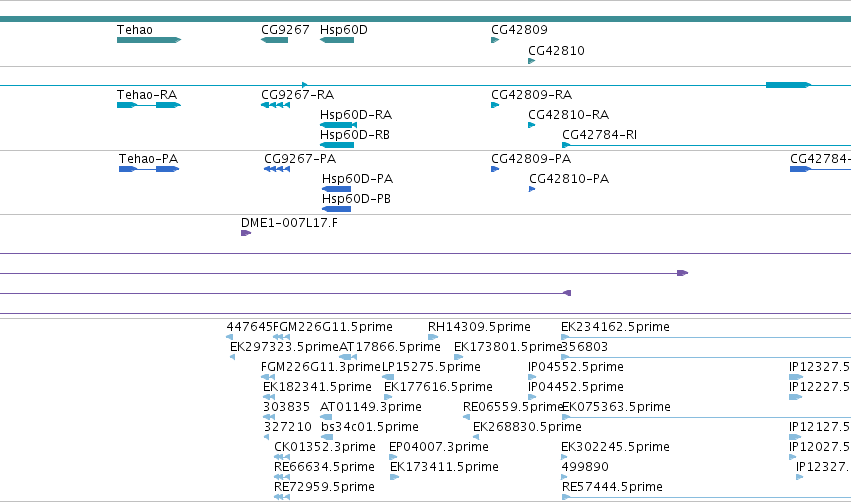Select EK173411.5prime EST label
Image resolution: width=851 pixels, height=502 pixels.
tap(444, 467)
